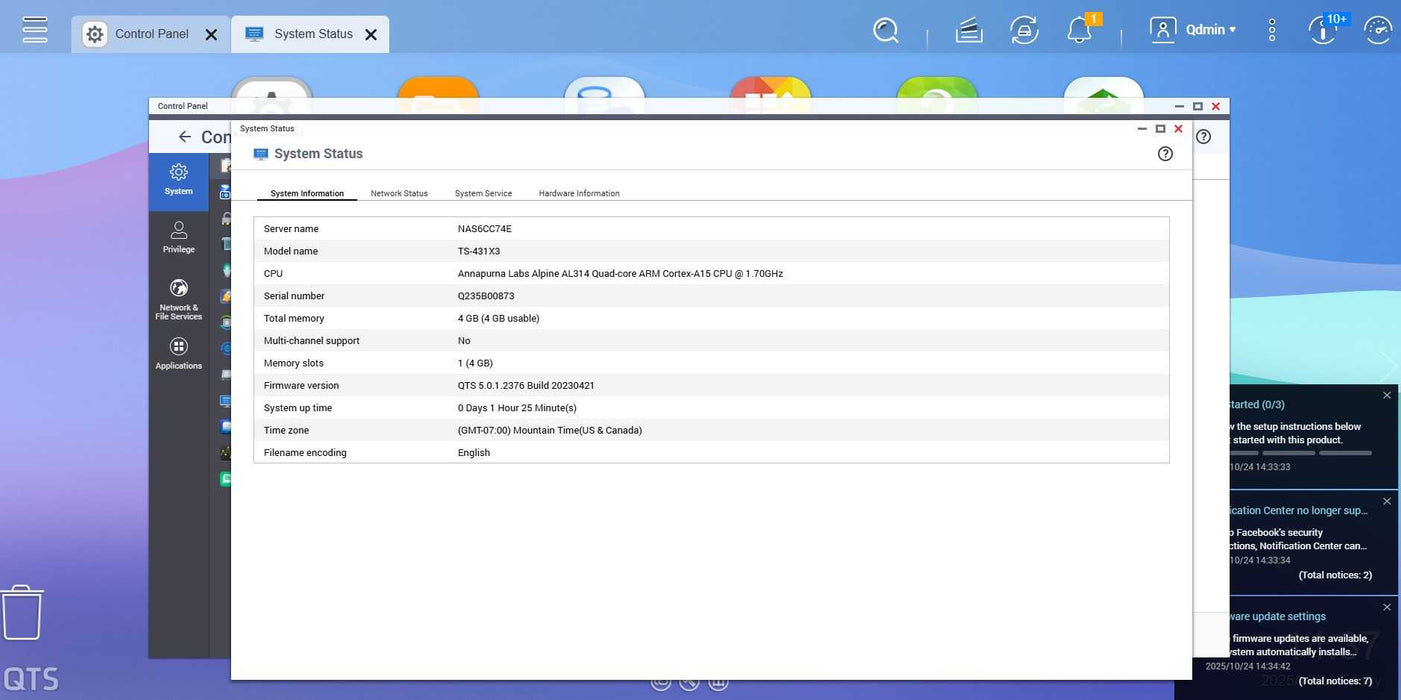
Task: Open the background tasks icon
Action: [x=969, y=31]
